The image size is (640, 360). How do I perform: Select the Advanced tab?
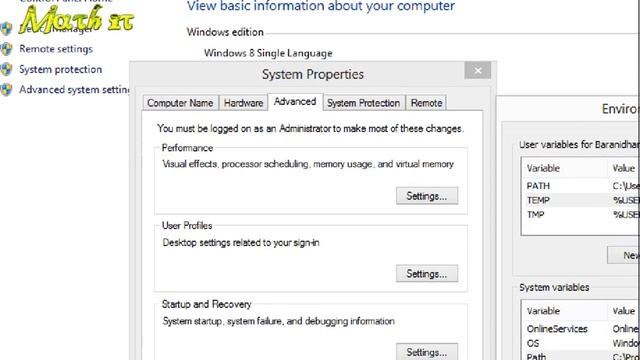(x=295, y=102)
